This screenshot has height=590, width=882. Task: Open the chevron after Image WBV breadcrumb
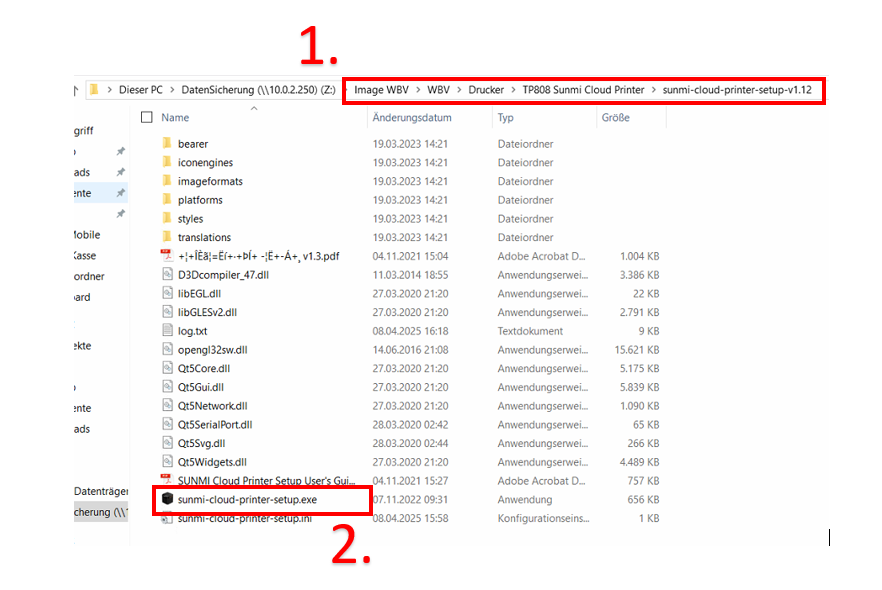point(418,90)
